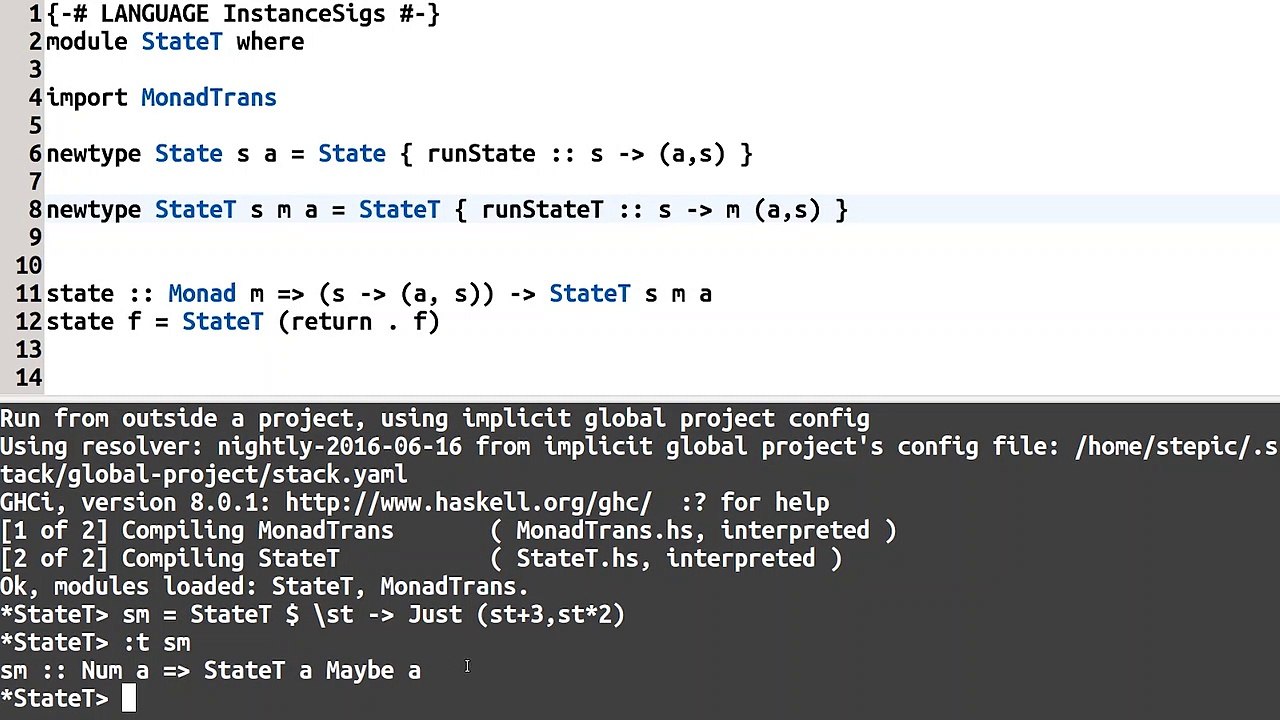Click 'Compiling MonadTrans' terminal line
1280x720 pixels.
448,530
